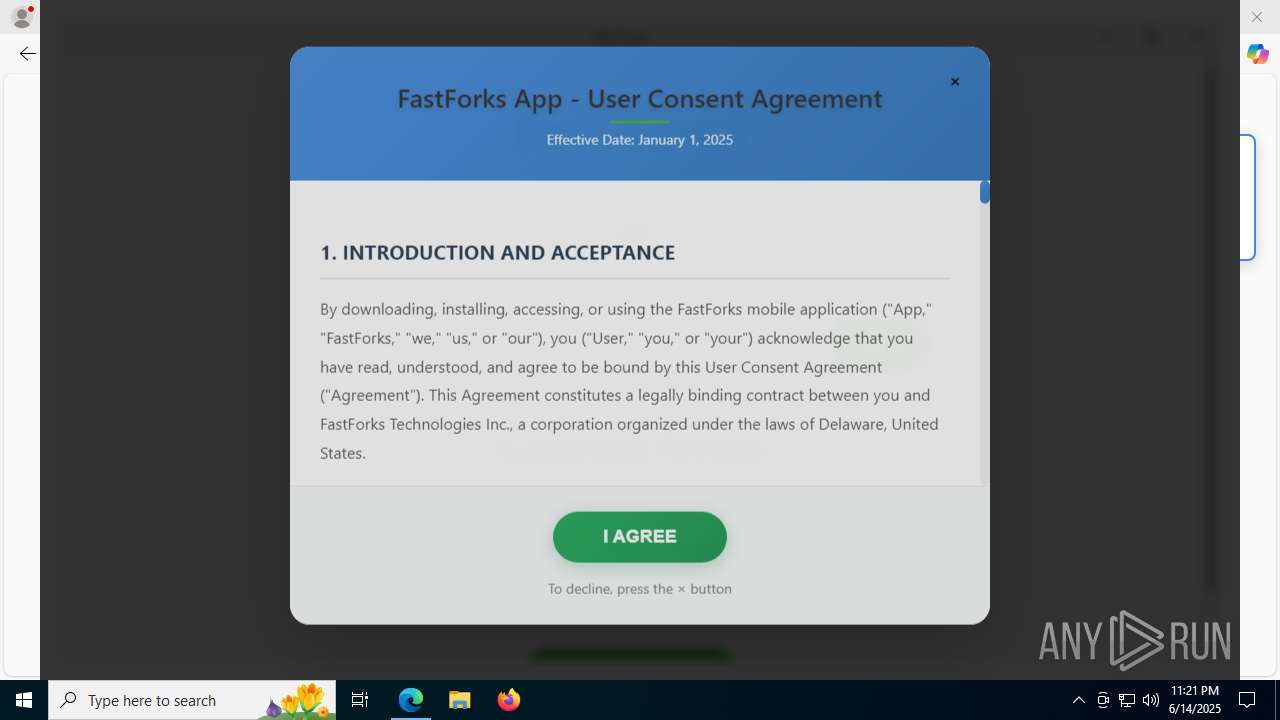Open the clock showing 11:21 PM
1280x720 pixels.
pos(1194,700)
